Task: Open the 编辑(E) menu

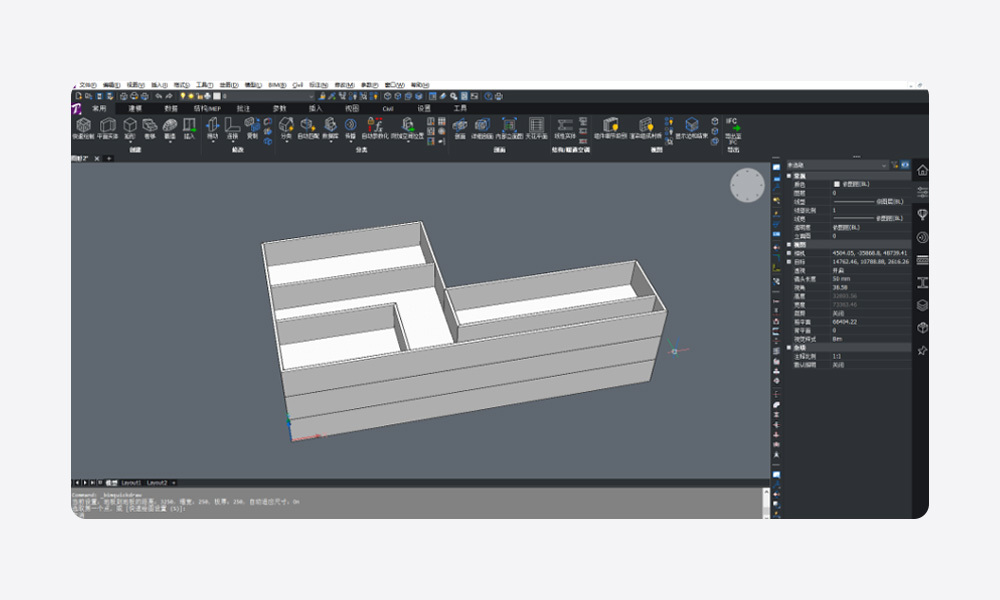Action: pos(111,85)
